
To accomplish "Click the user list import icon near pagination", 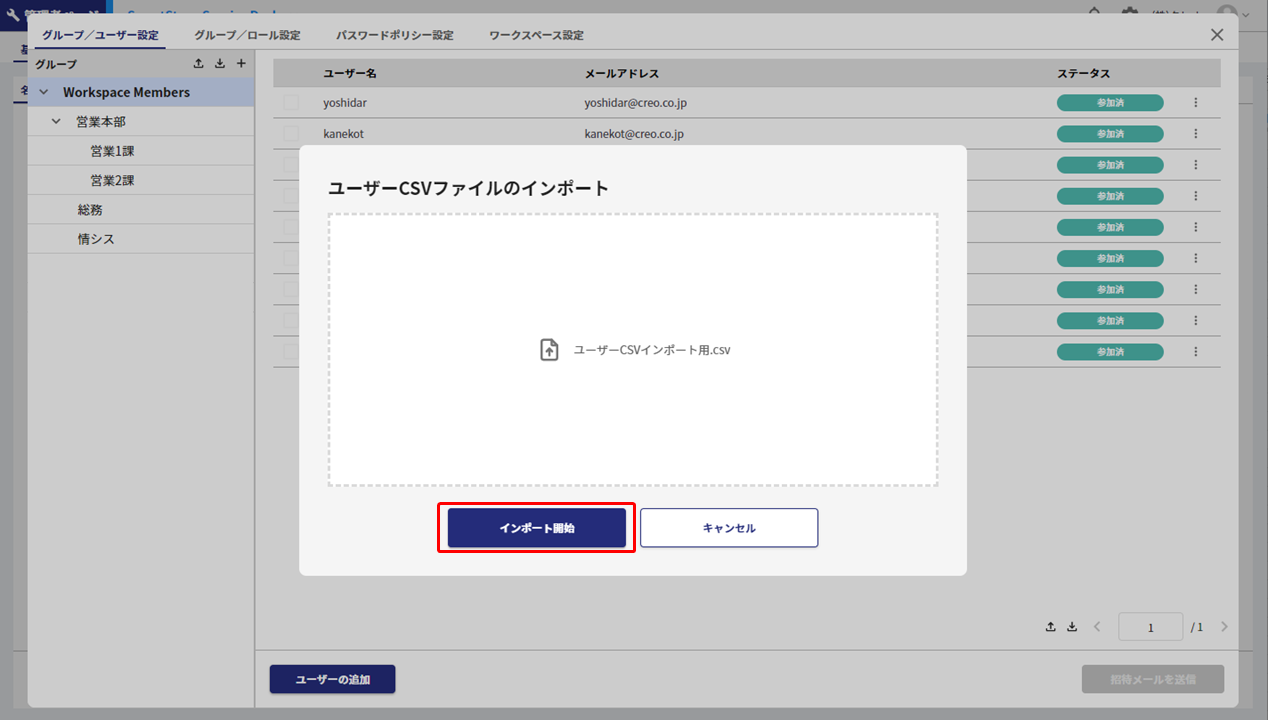I will tap(1072, 627).
